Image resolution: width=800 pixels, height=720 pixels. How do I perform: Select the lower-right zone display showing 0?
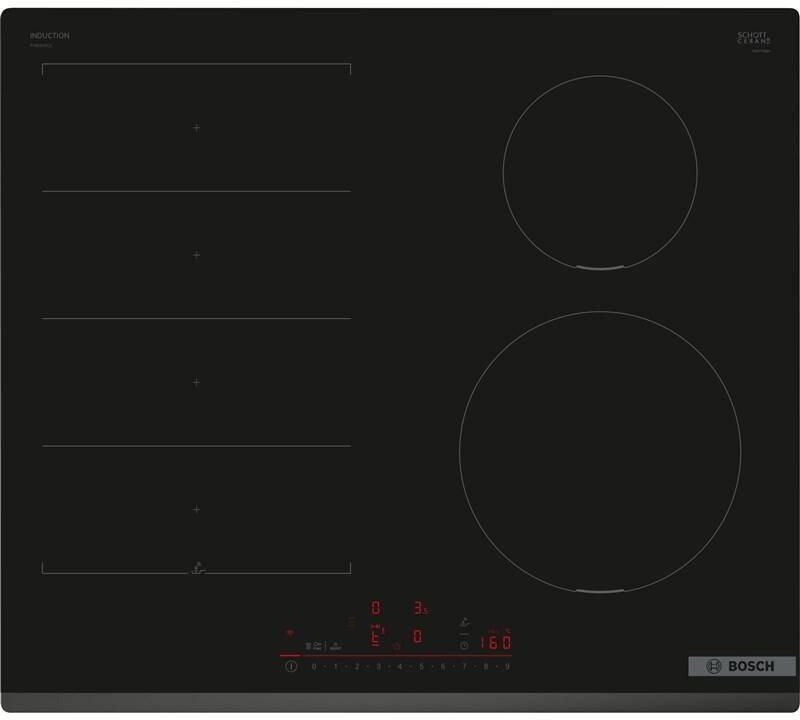click(417, 636)
